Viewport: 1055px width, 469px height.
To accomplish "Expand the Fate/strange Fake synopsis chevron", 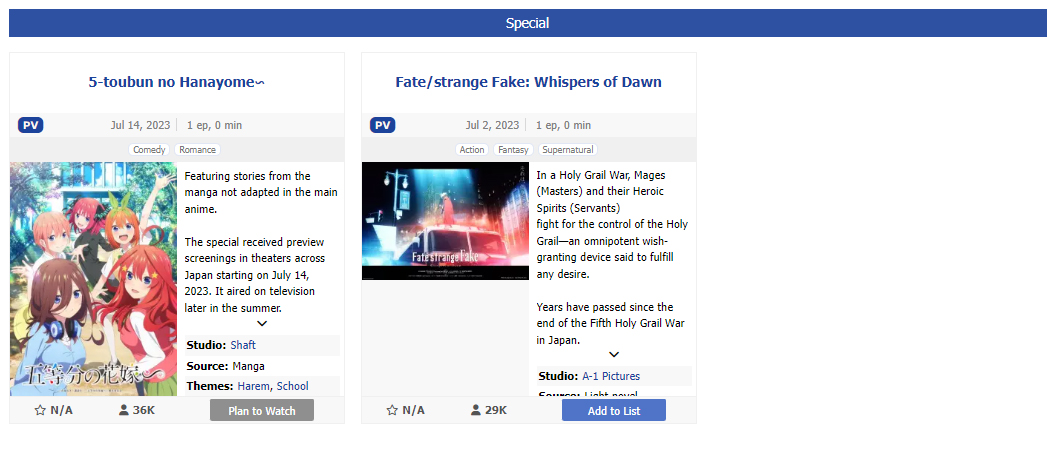I will pyautogui.click(x=614, y=355).
